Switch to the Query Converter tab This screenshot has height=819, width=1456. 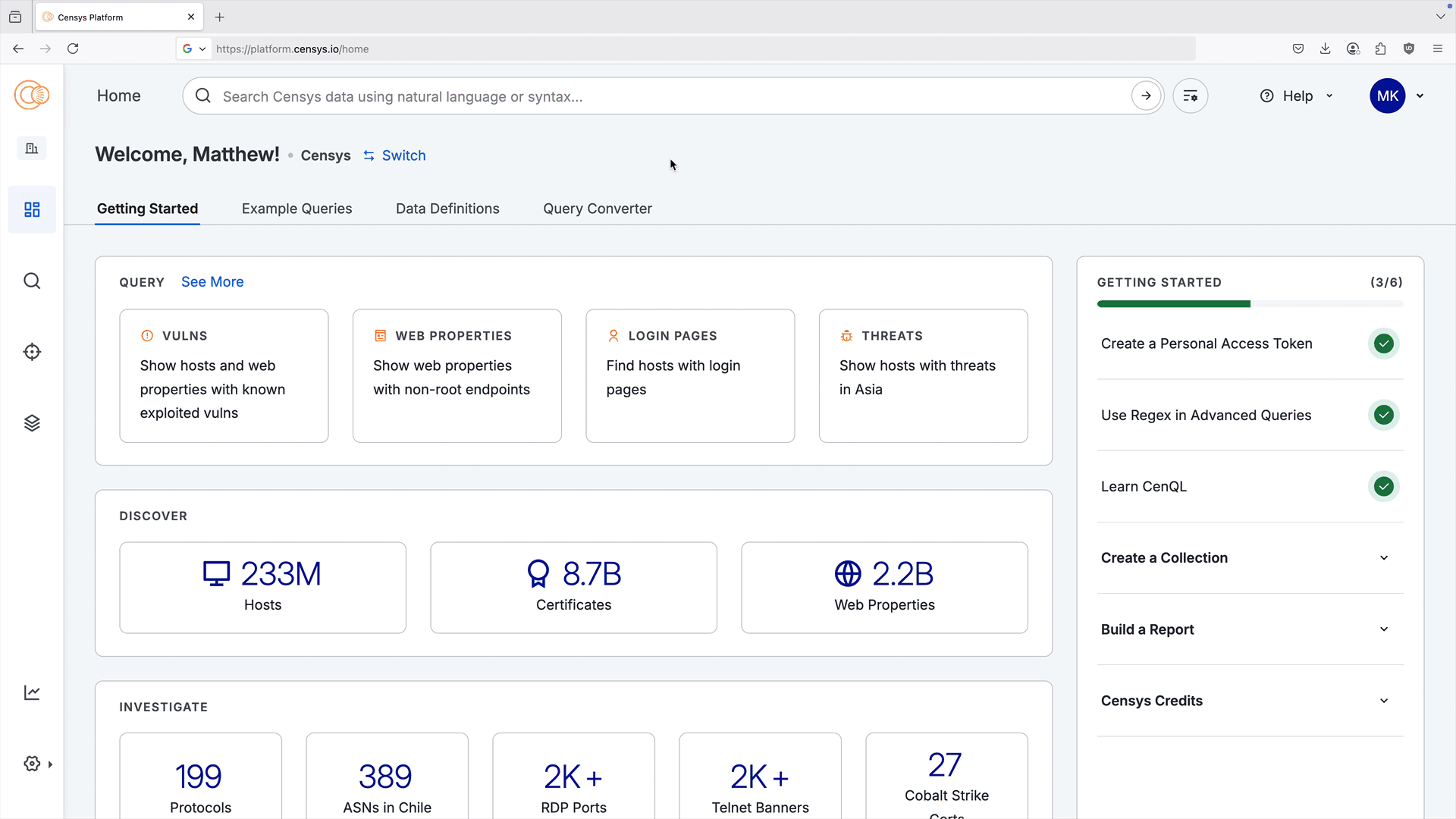(598, 209)
